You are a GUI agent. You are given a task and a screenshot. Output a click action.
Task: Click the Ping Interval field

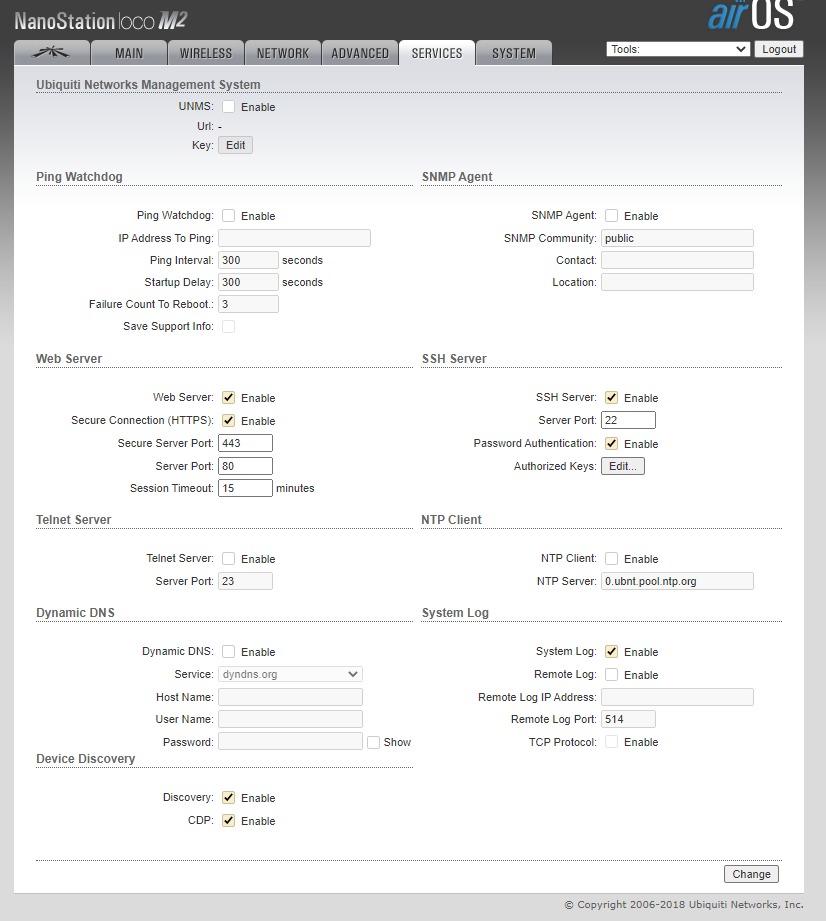tap(249, 260)
